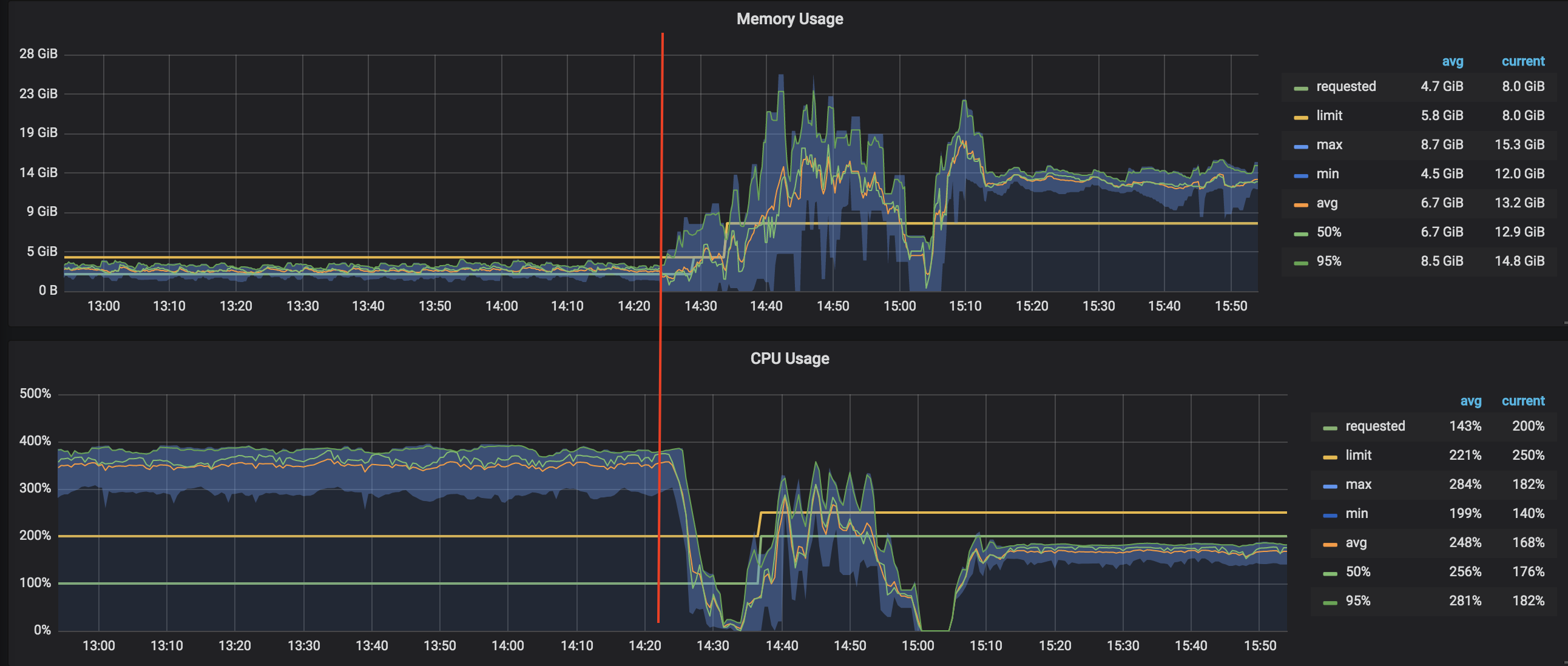This screenshot has height=666, width=1568.
Task: Open the Memory Usage panel menu
Action: coord(789,18)
